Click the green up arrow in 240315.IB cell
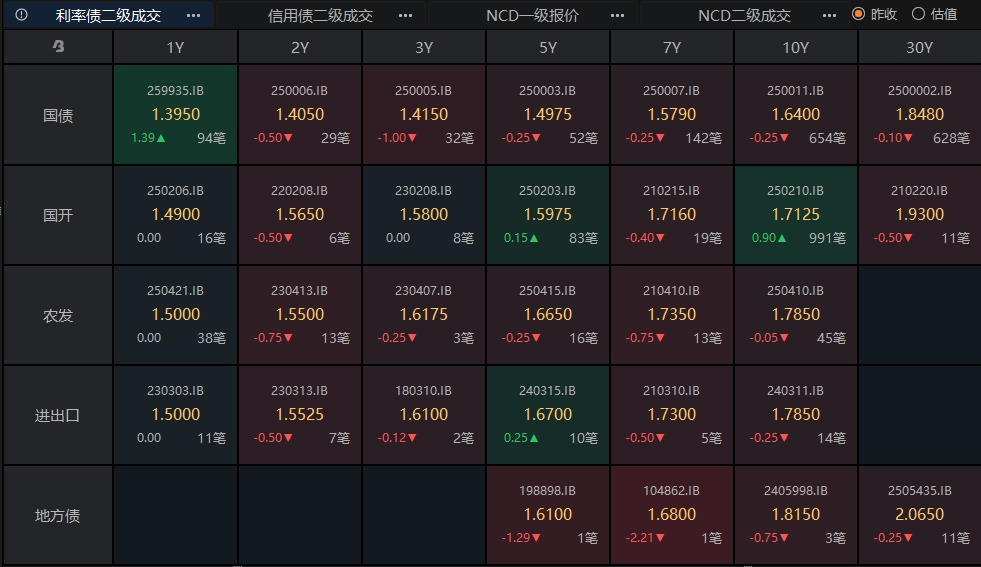This screenshot has height=567, width=981. click(534, 438)
